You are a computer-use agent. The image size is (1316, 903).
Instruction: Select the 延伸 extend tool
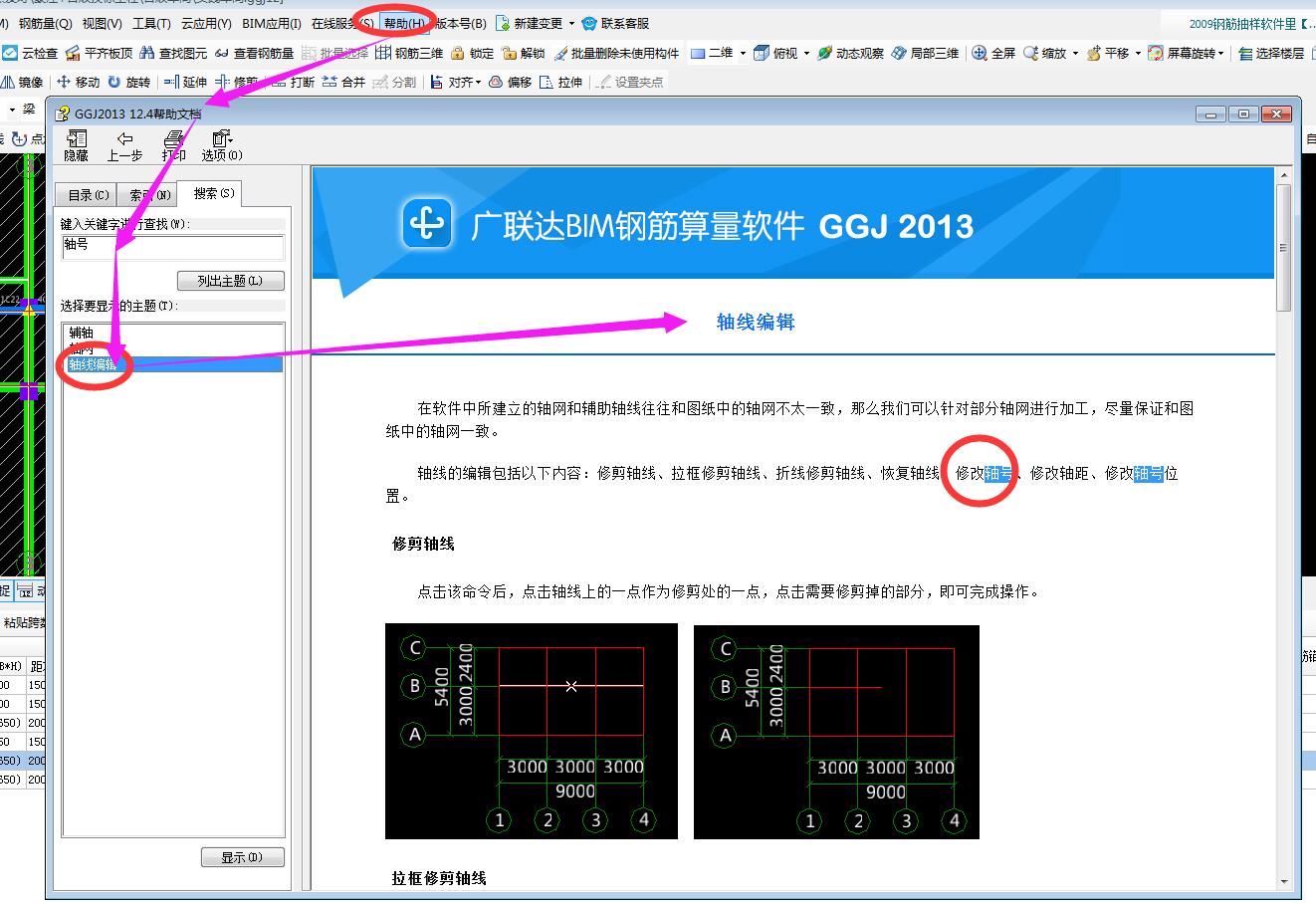point(185,82)
